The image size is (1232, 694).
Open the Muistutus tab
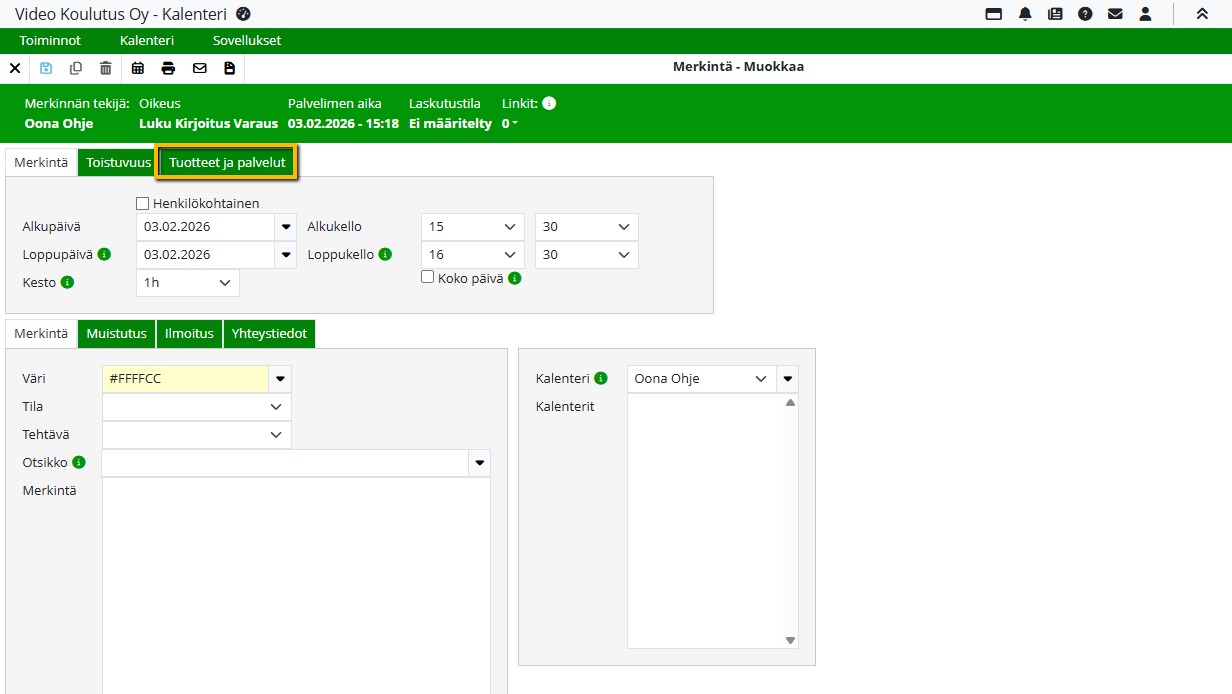(116, 334)
